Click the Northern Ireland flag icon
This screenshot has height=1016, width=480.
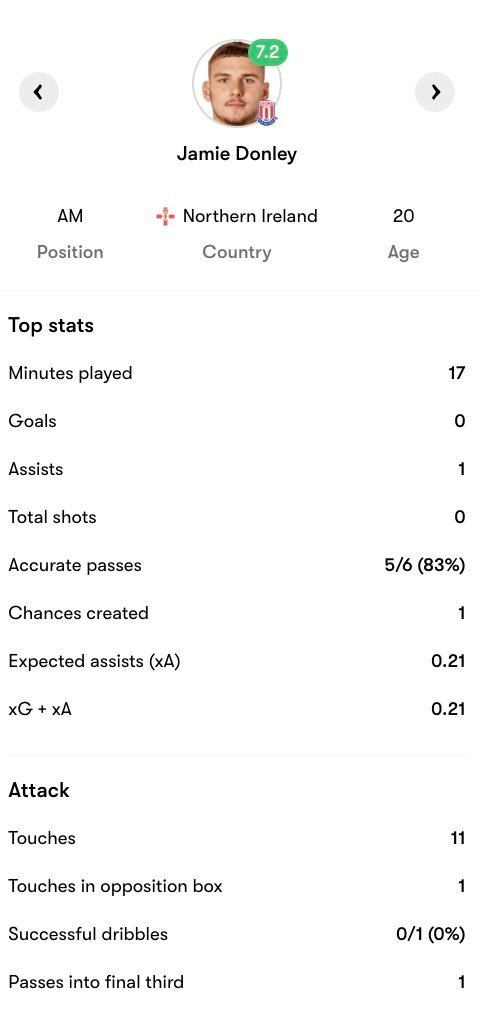coord(166,216)
